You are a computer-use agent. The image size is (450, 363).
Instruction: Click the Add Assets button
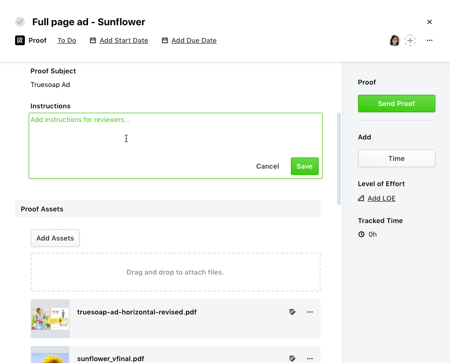click(55, 238)
